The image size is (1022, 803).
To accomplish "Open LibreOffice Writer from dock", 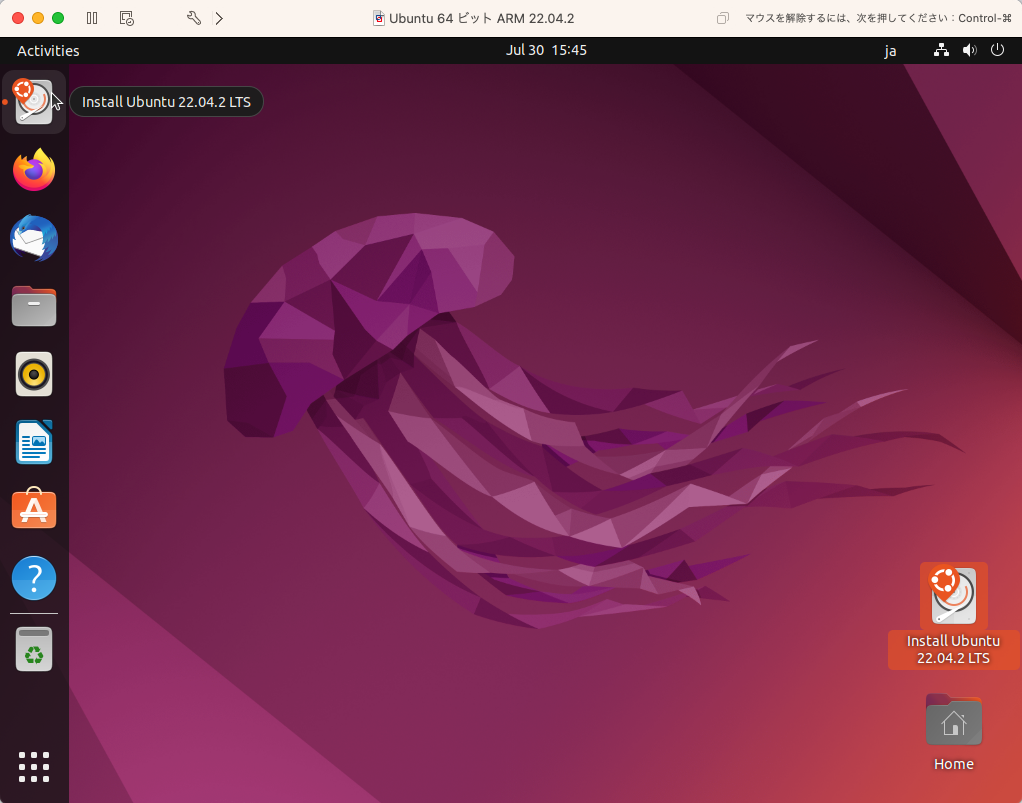I will click(34, 442).
